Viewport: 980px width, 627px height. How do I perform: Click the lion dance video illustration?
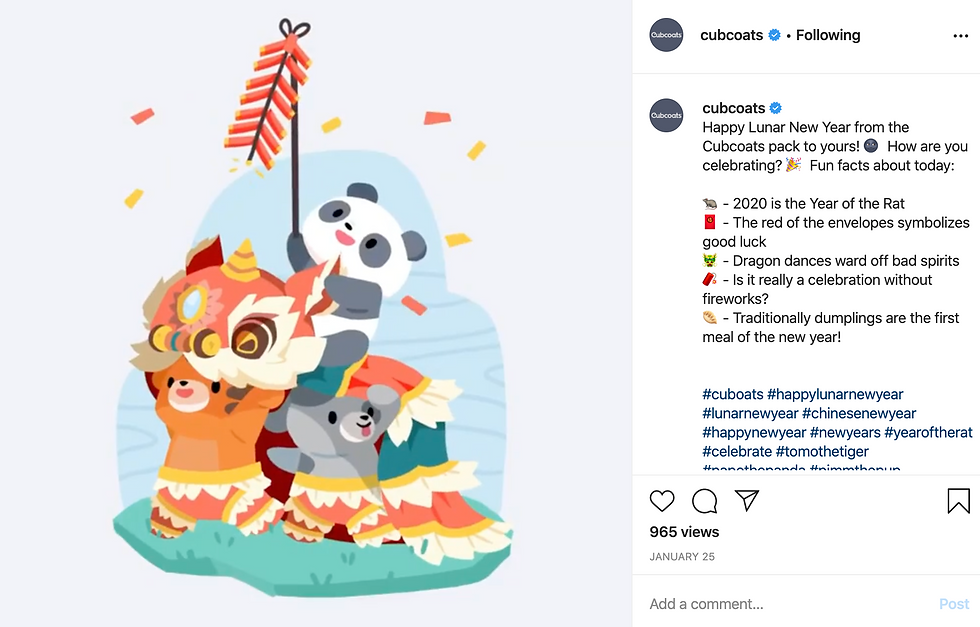coord(316,313)
